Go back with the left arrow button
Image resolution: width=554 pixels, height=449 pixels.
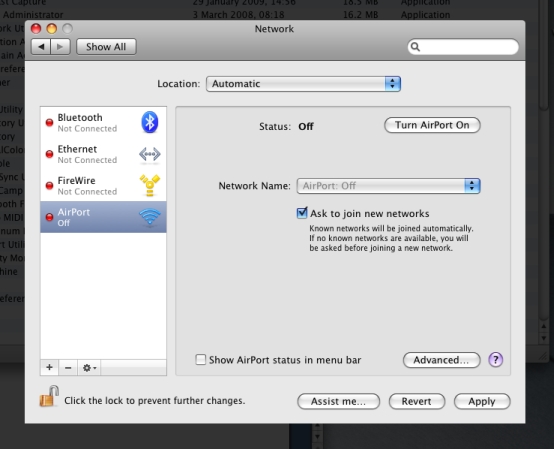41,47
